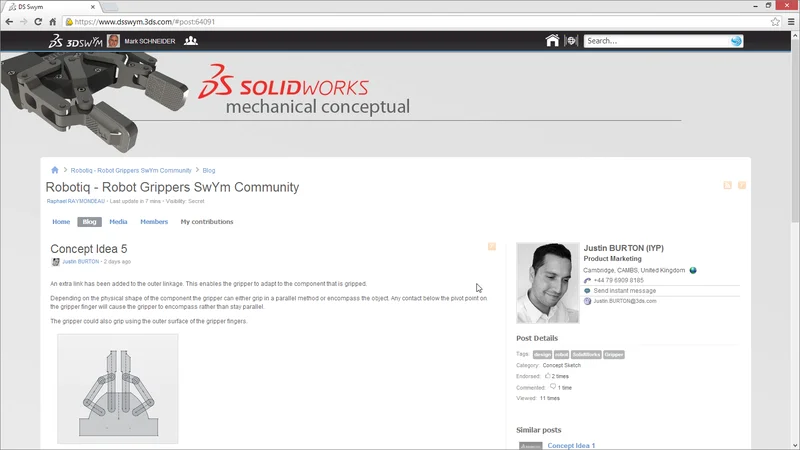Open Raphael RAYMONDEAU profile link
Viewport: 800px width, 450px height.
[x=76, y=201]
